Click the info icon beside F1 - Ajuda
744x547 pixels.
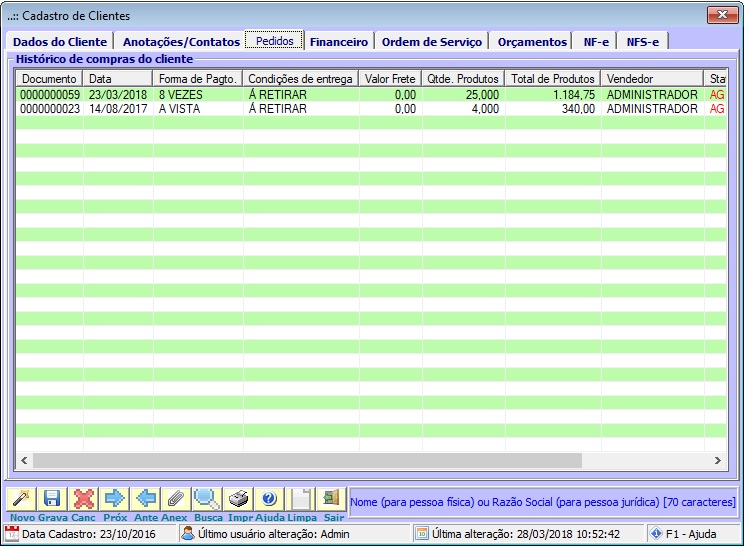point(656,534)
